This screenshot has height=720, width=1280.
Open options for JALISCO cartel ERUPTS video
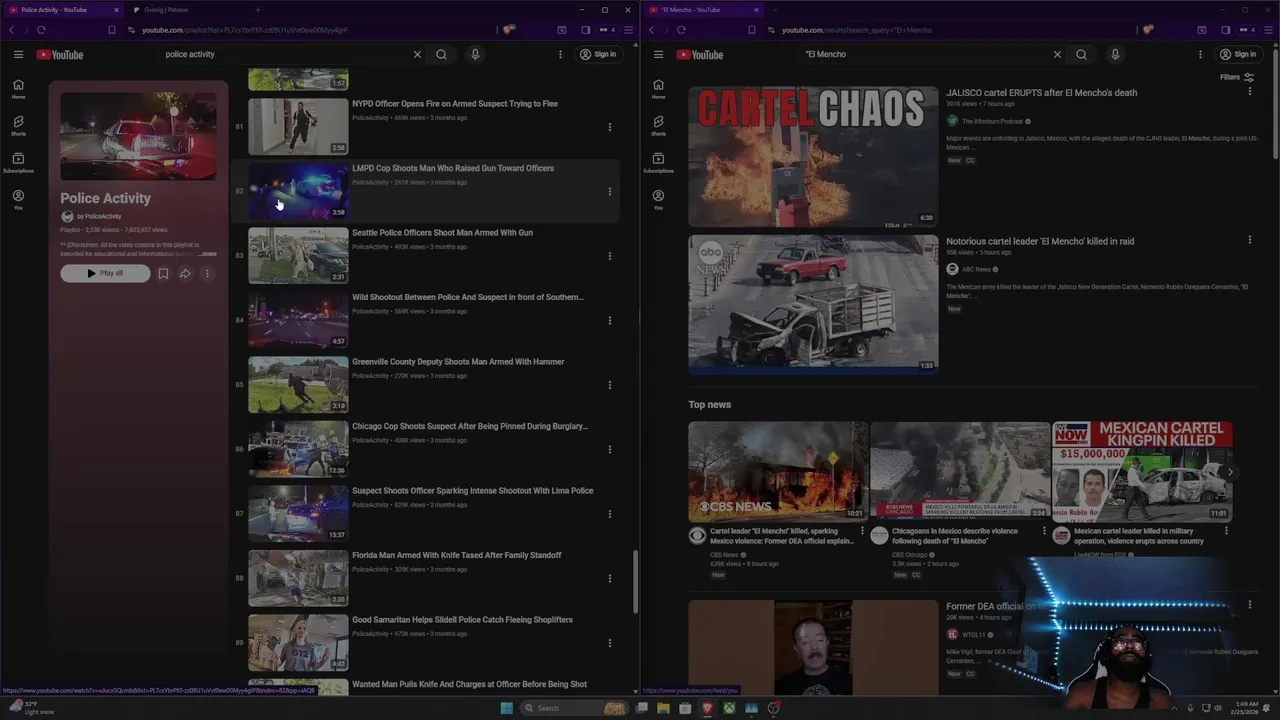pos(1249,92)
